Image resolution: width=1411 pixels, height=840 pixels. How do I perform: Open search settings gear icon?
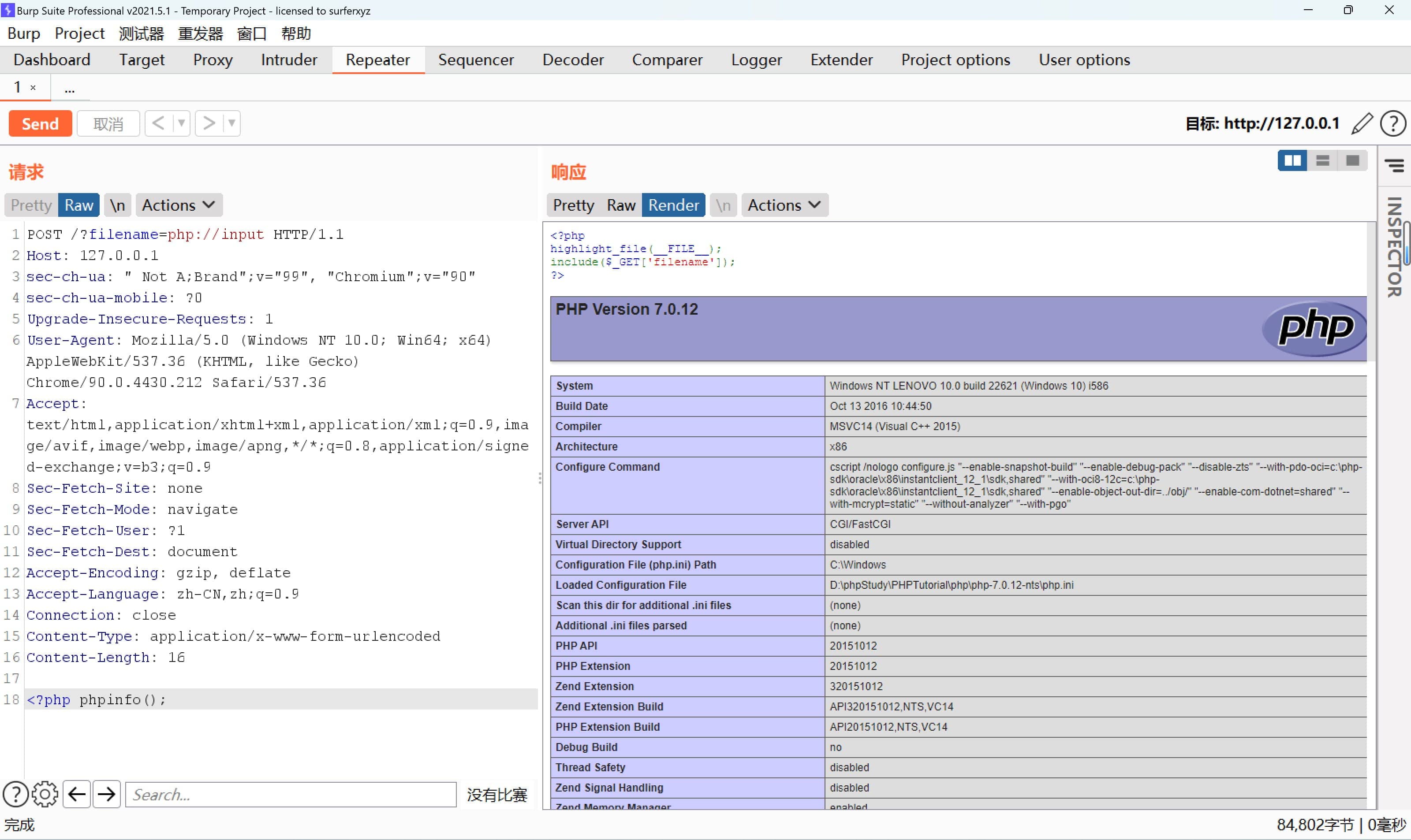[x=45, y=794]
